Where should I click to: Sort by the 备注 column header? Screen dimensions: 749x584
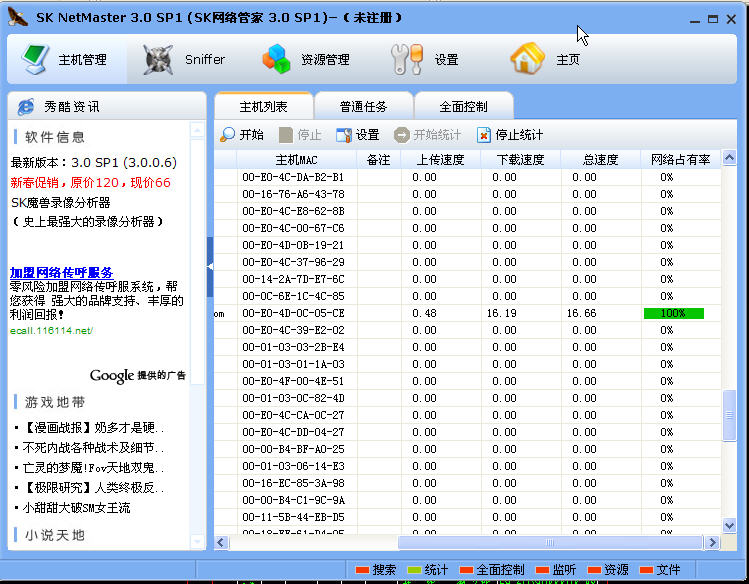click(x=378, y=160)
